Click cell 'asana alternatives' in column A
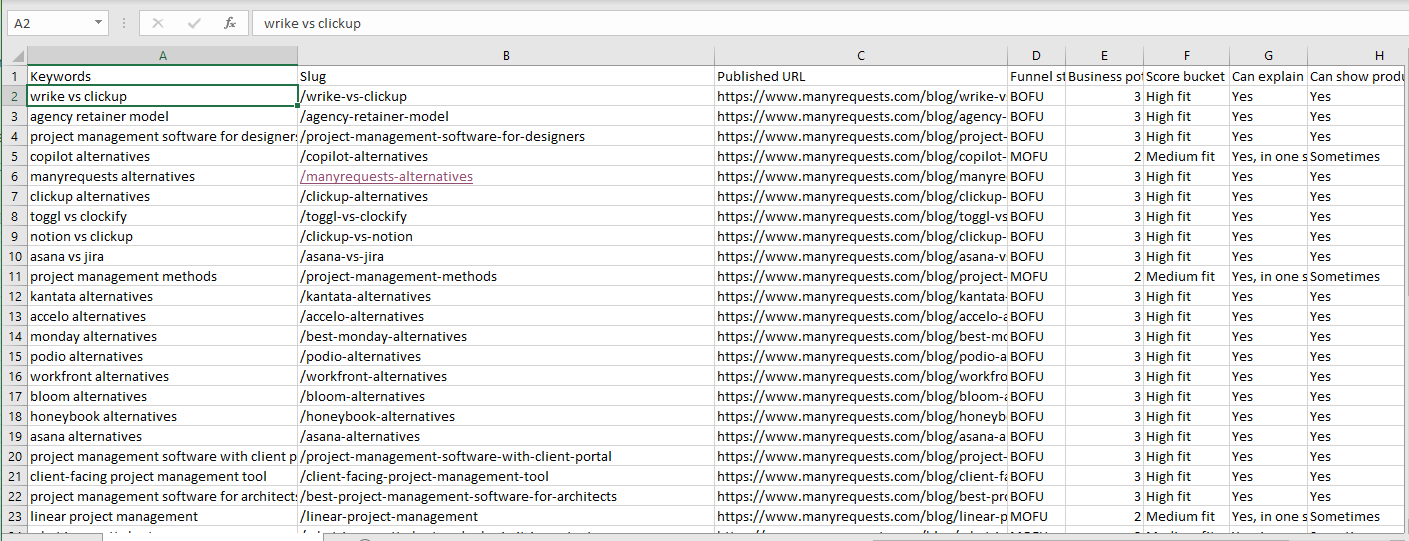 coord(163,436)
